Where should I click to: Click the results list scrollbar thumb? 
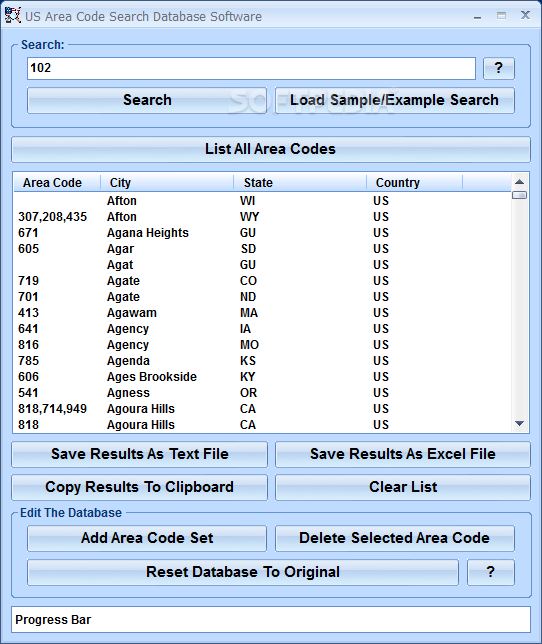(x=519, y=195)
